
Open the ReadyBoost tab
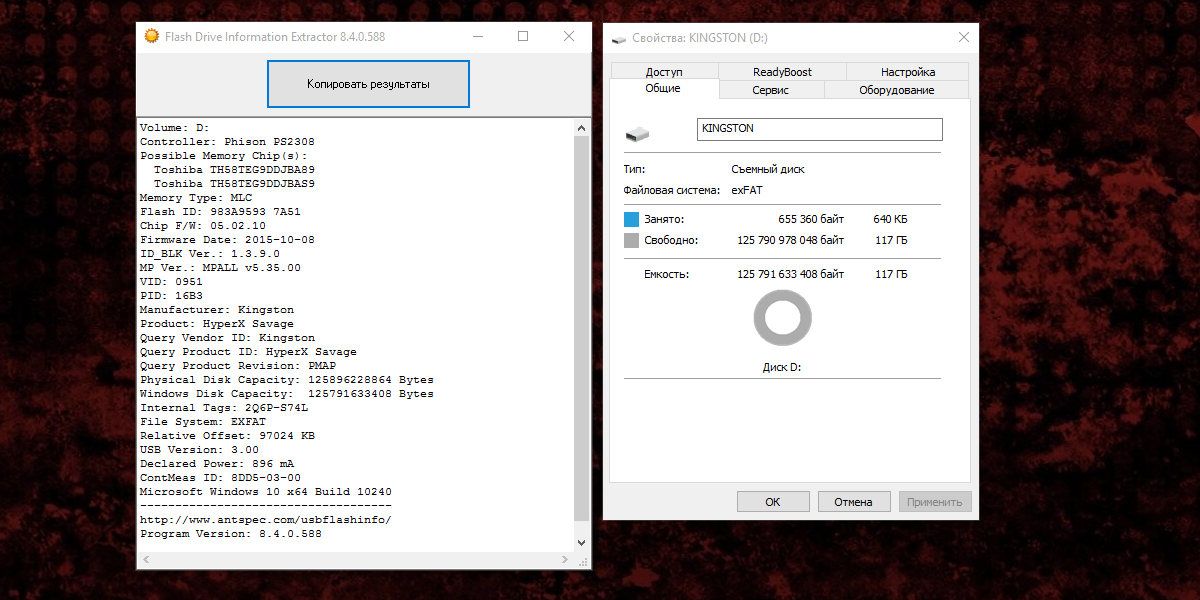point(782,72)
